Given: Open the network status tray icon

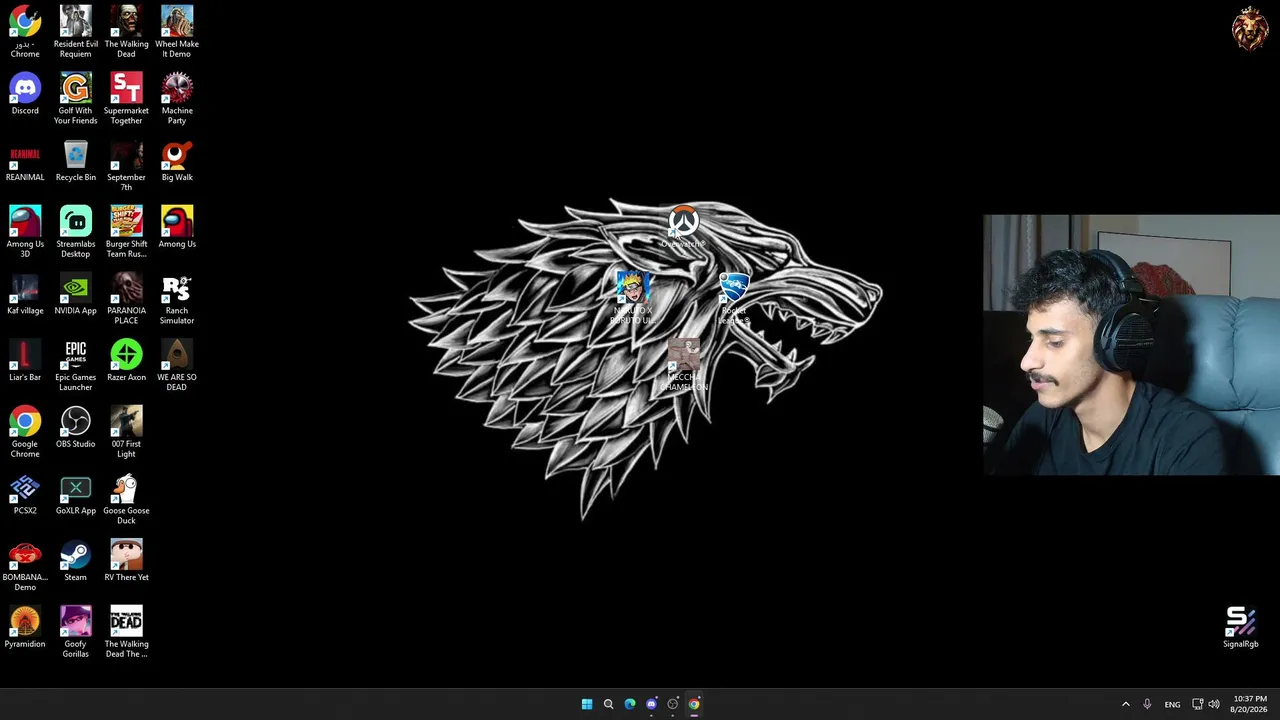Looking at the screenshot, I should (x=1197, y=704).
